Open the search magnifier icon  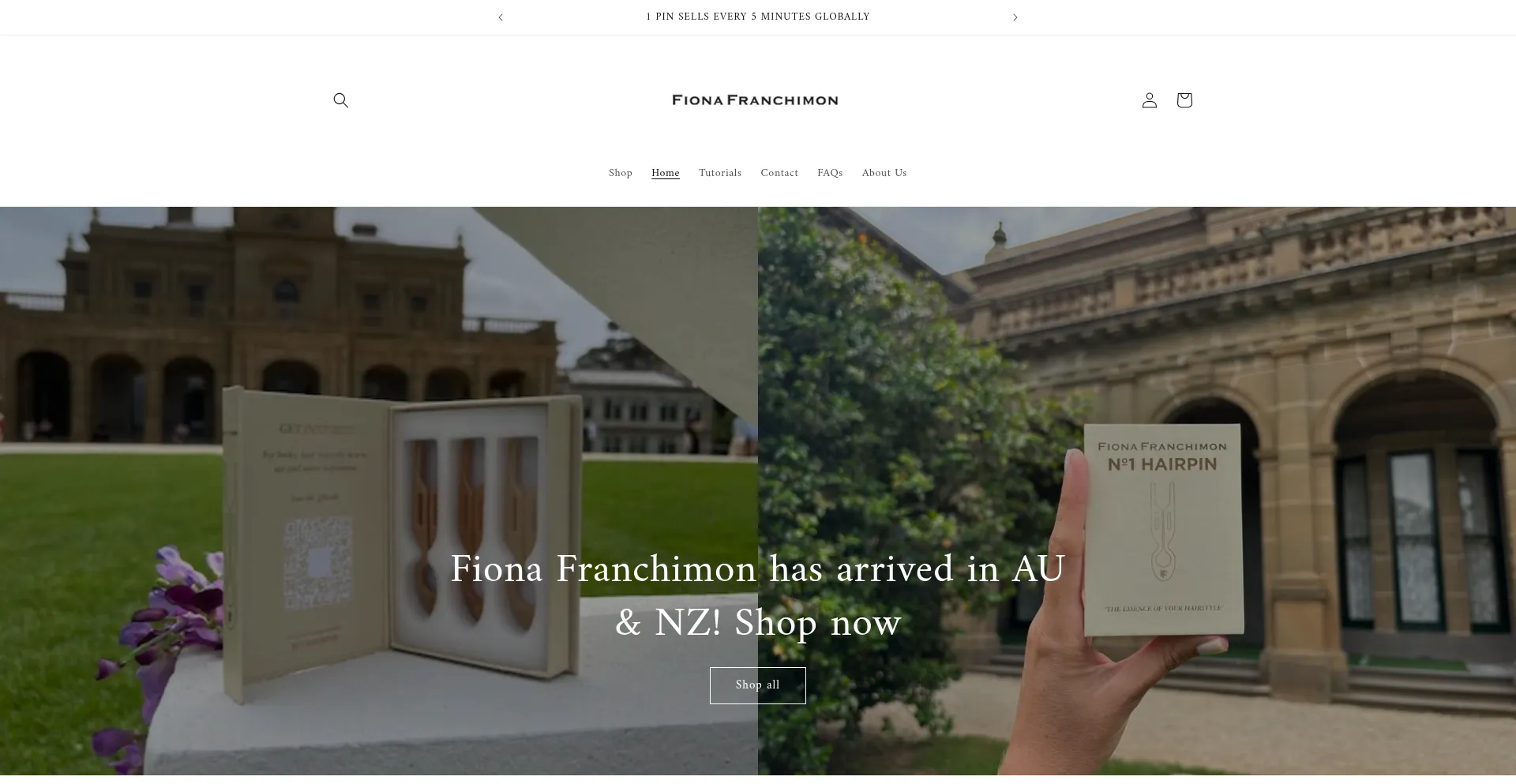340,100
